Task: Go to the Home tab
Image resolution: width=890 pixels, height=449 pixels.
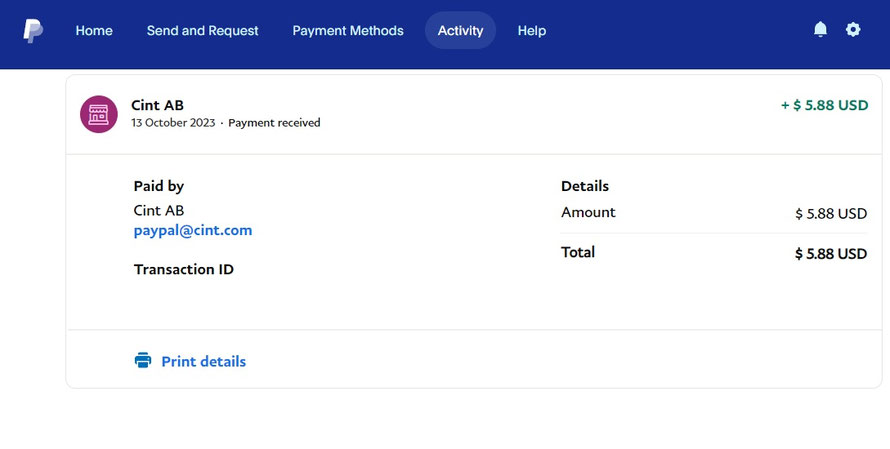Action: coord(94,31)
